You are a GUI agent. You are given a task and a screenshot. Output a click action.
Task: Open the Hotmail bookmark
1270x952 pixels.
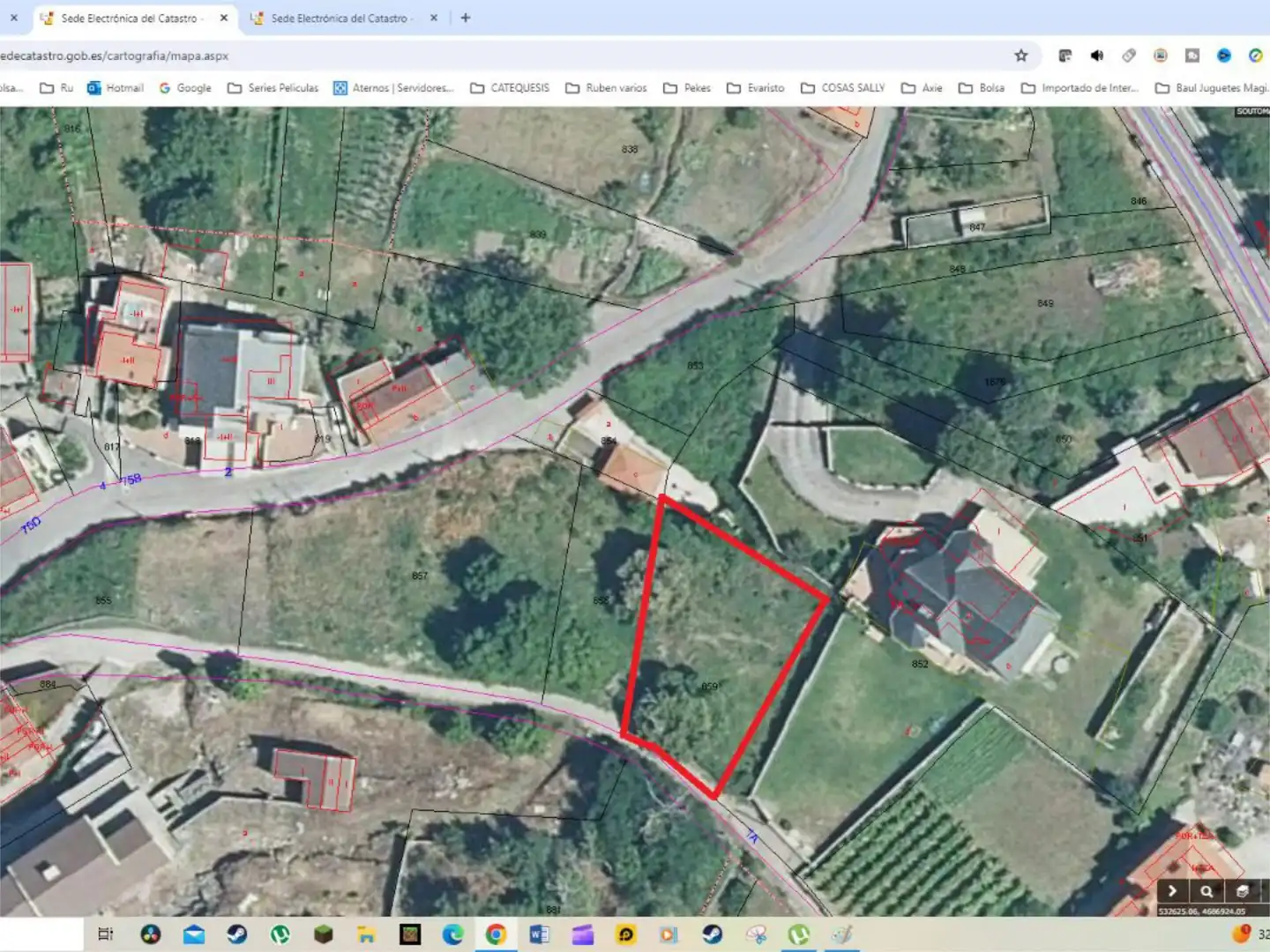116,88
